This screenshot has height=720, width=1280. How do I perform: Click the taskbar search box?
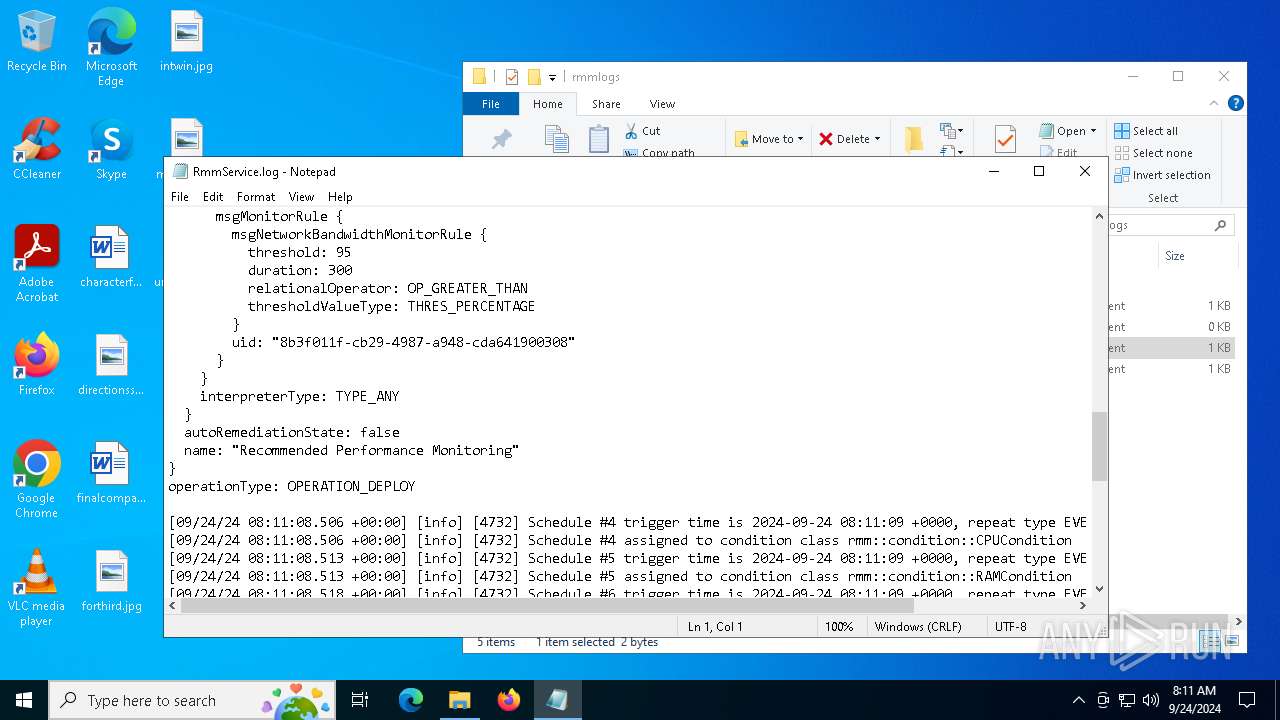194,700
